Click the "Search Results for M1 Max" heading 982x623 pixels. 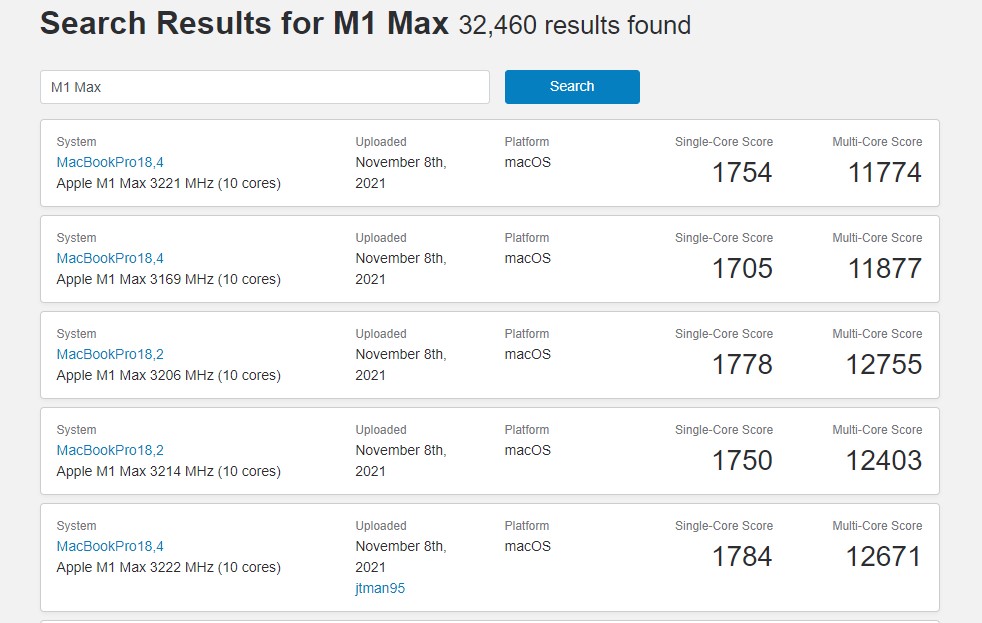pos(244,24)
